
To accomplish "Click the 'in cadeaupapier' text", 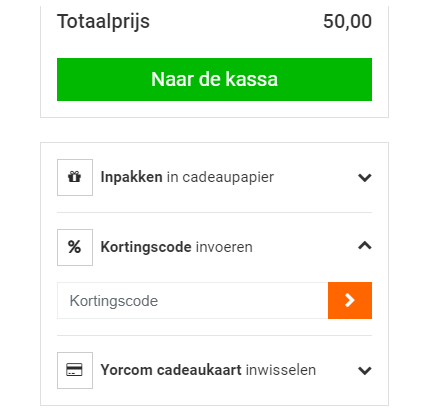I will [x=220, y=177].
